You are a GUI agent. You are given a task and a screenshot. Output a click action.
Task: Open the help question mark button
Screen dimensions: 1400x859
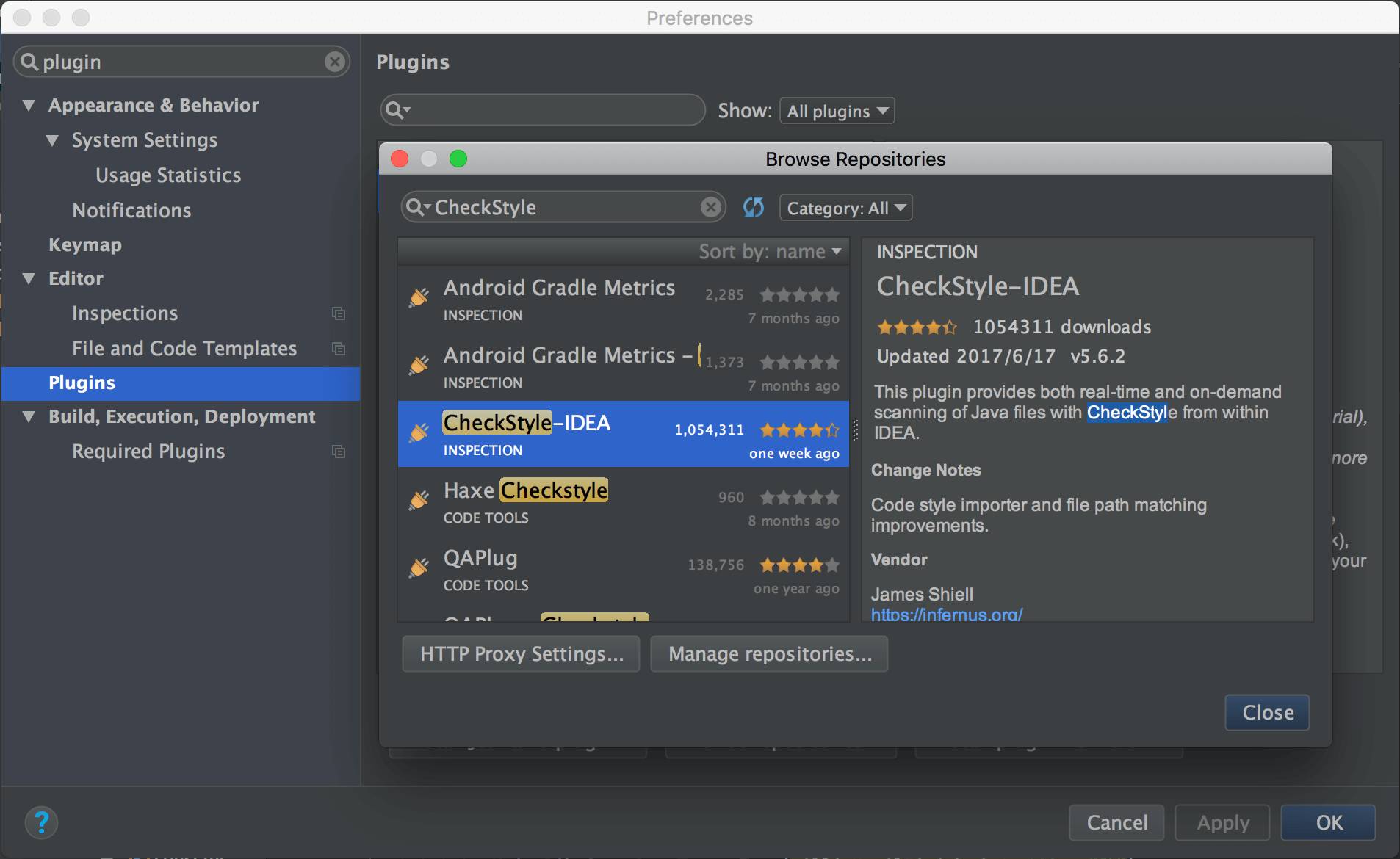point(42,822)
